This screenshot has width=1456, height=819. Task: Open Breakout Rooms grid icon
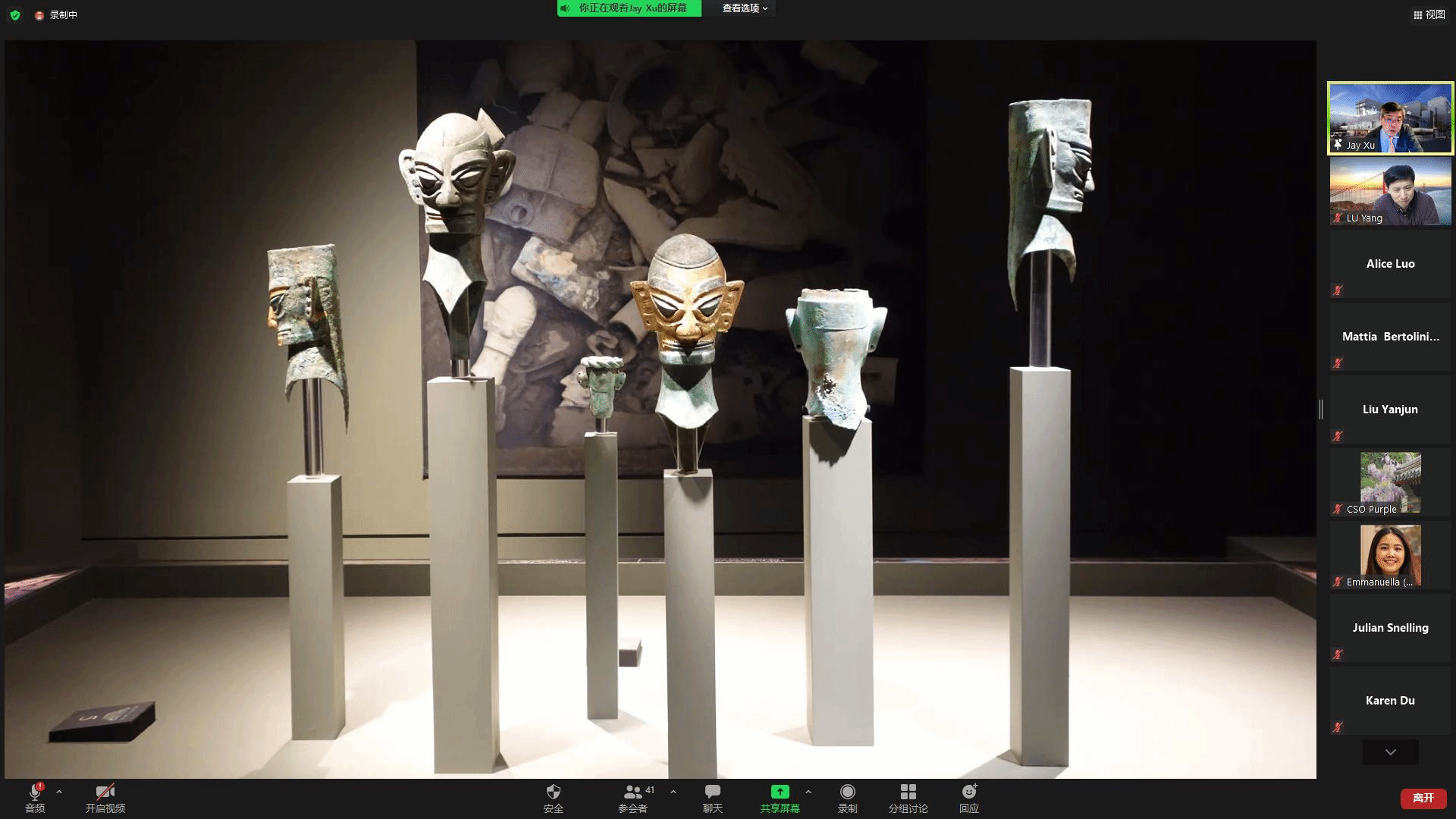tap(908, 792)
